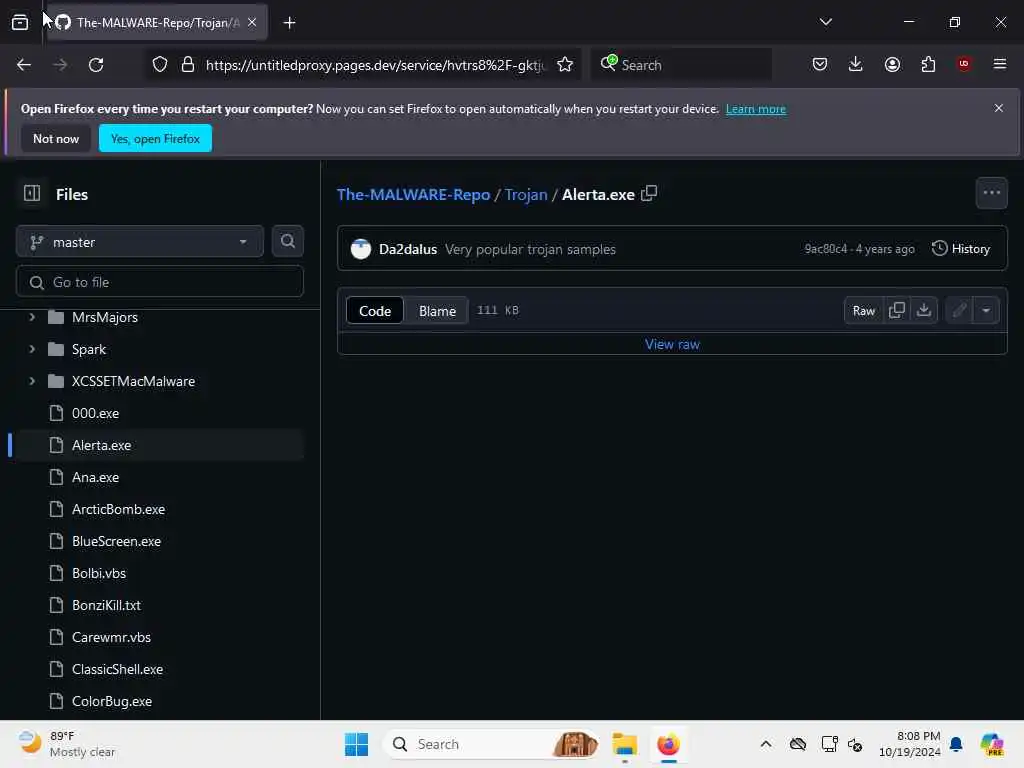Bookmark this page with star
The width and height of the screenshot is (1024, 768).
[565, 65]
